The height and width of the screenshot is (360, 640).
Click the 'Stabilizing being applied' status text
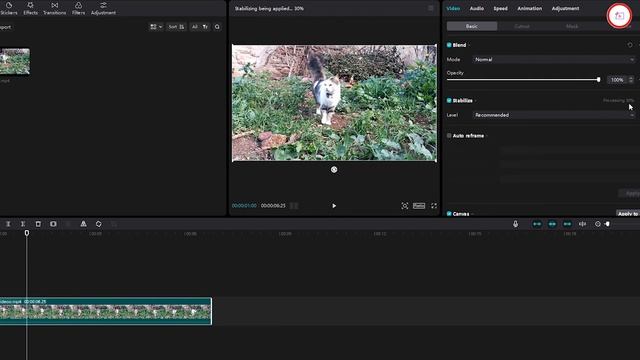point(269,8)
